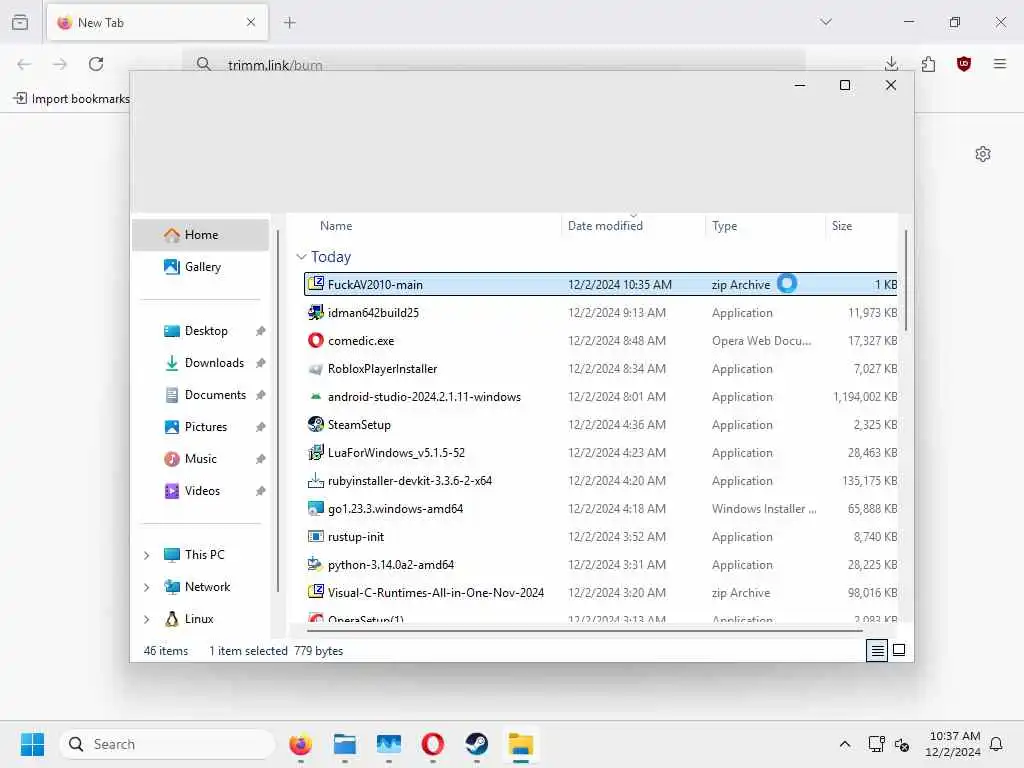Expand the This PC tree node
1024x768 pixels.
click(146, 555)
